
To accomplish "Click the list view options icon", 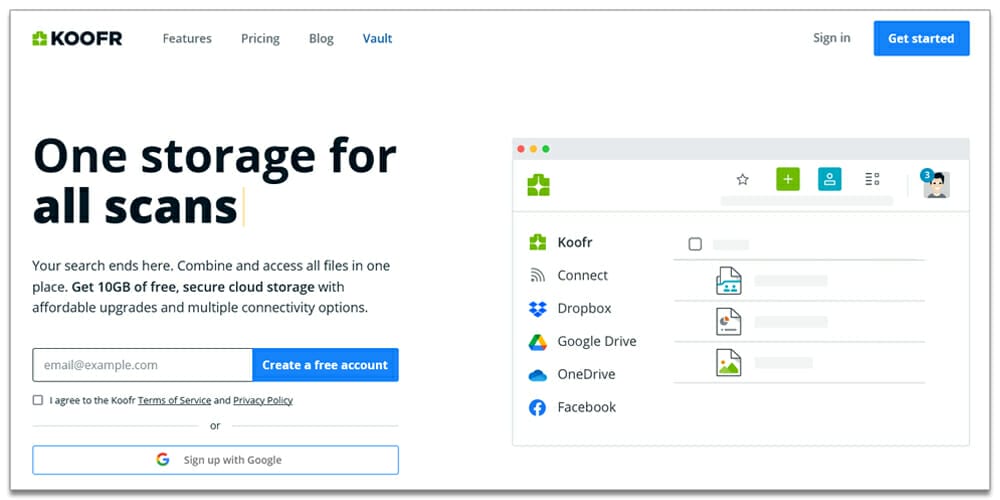I will 872,179.
